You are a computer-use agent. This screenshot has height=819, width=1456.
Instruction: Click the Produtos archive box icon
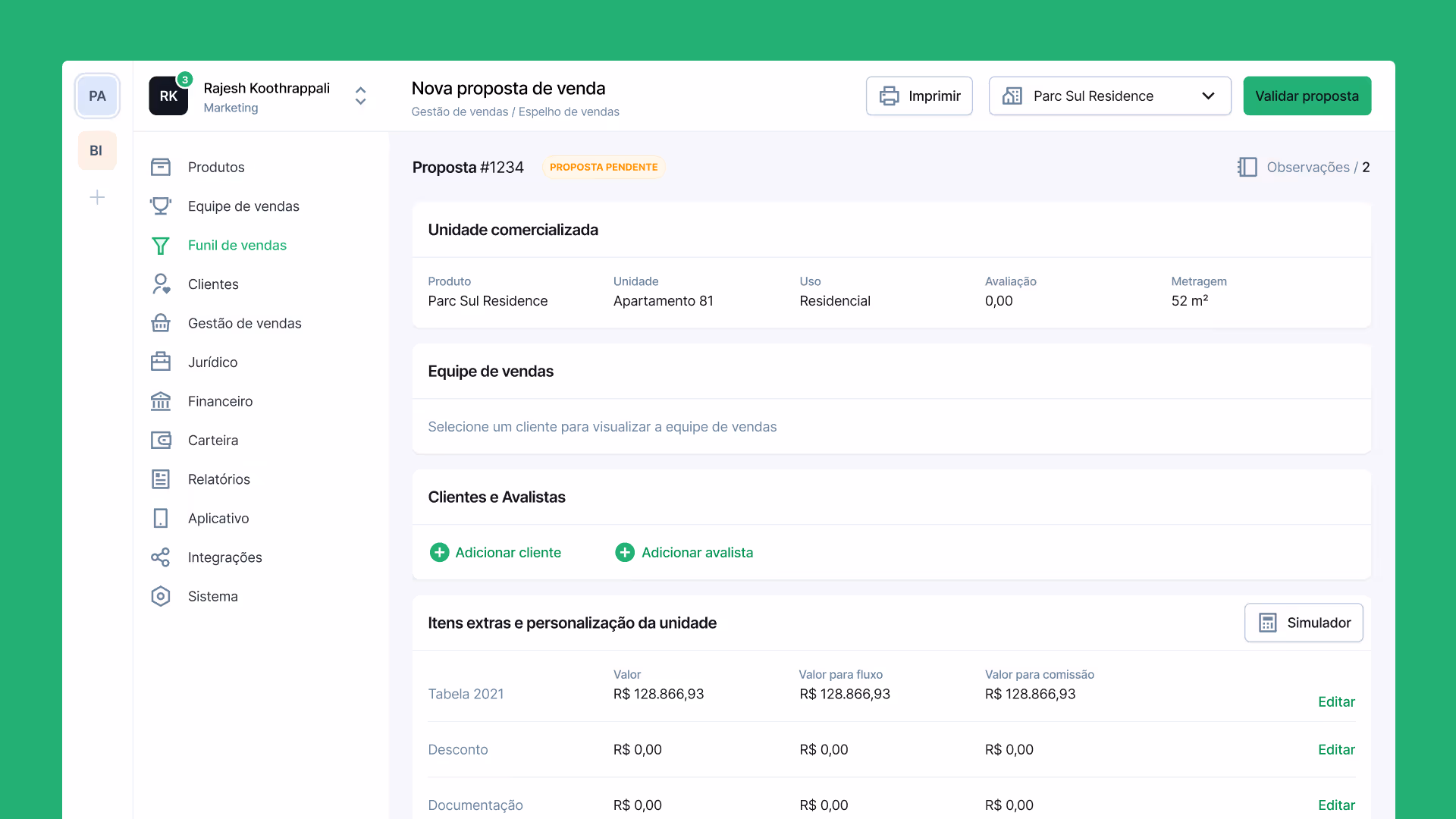[x=161, y=167]
